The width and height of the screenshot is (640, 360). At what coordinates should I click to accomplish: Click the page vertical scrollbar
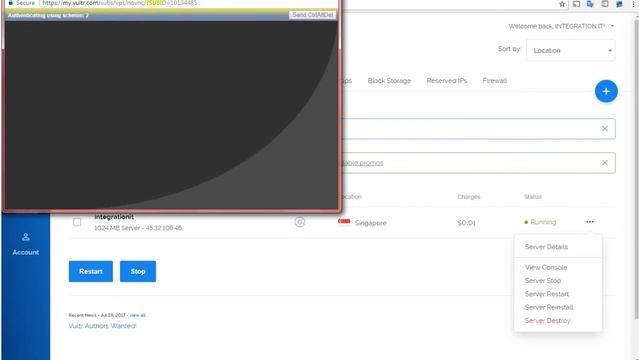tap(636, 169)
